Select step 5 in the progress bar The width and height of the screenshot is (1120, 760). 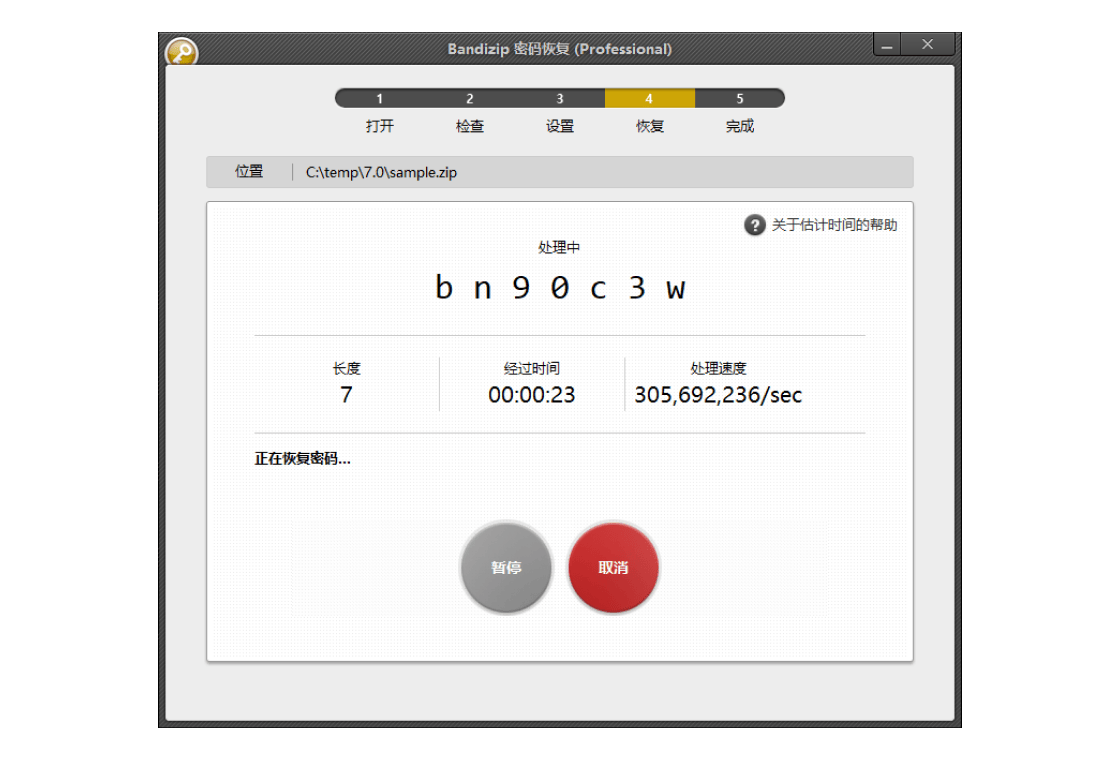[x=740, y=98]
